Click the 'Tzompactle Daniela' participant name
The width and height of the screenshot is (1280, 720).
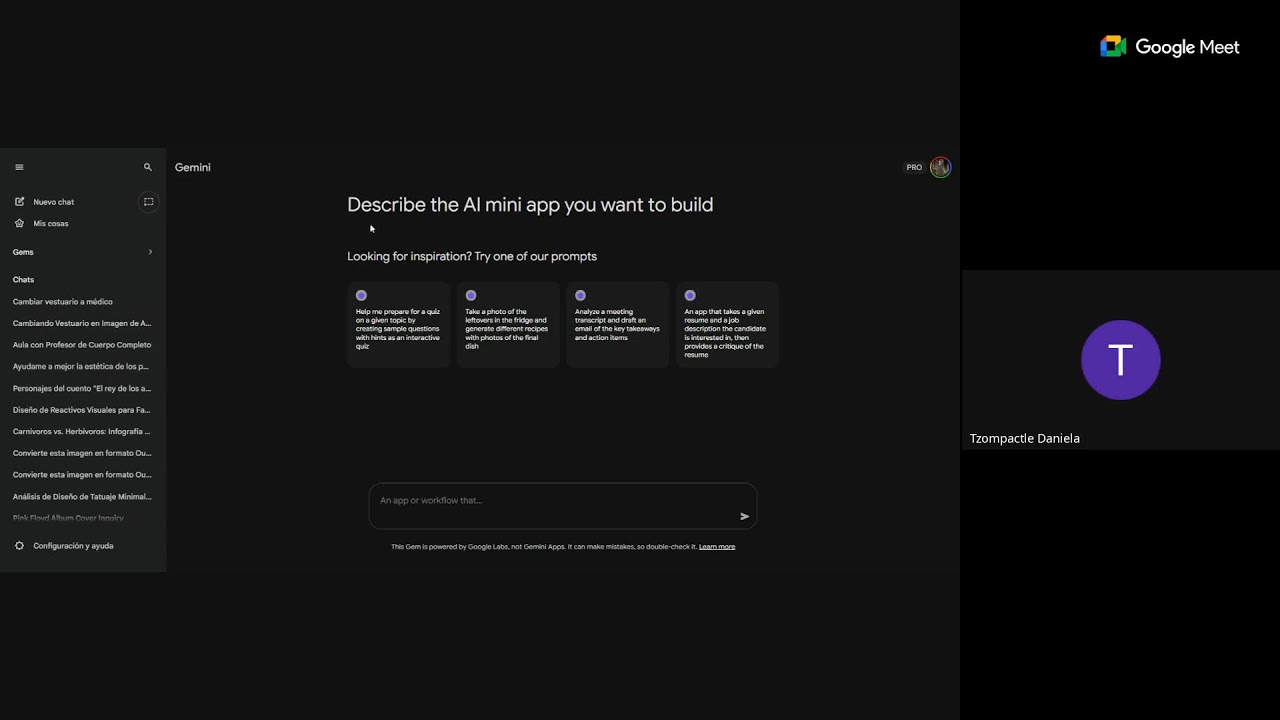(1025, 438)
